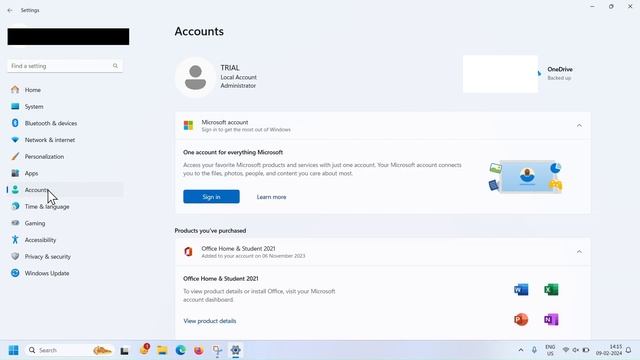Click the OneNote app icon
Viewport: 640px width, 360px height.
pyautogui.click(x=551, y=320)
